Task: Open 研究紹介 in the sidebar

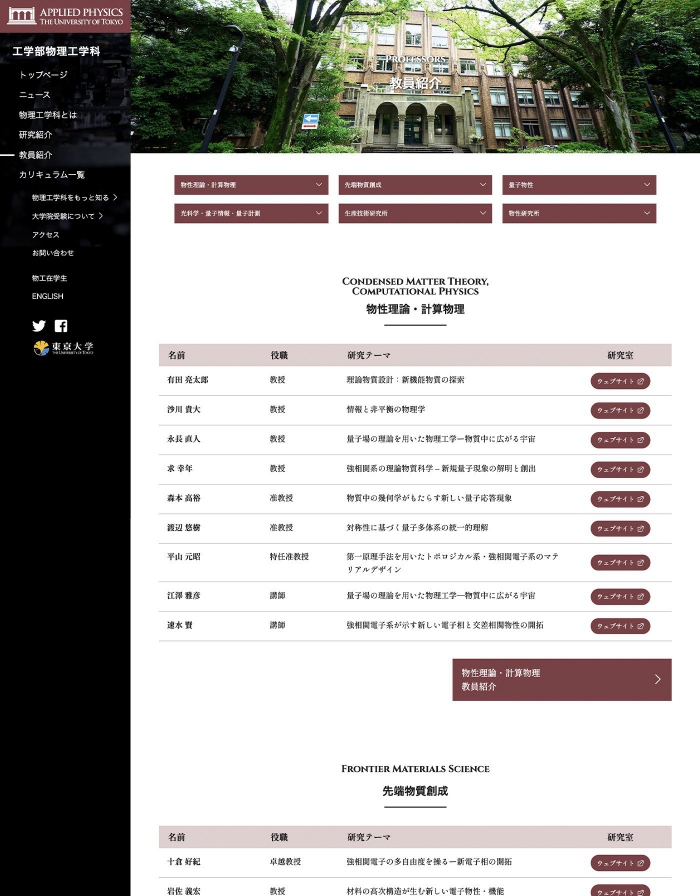Action: click(x=35, y=135)
